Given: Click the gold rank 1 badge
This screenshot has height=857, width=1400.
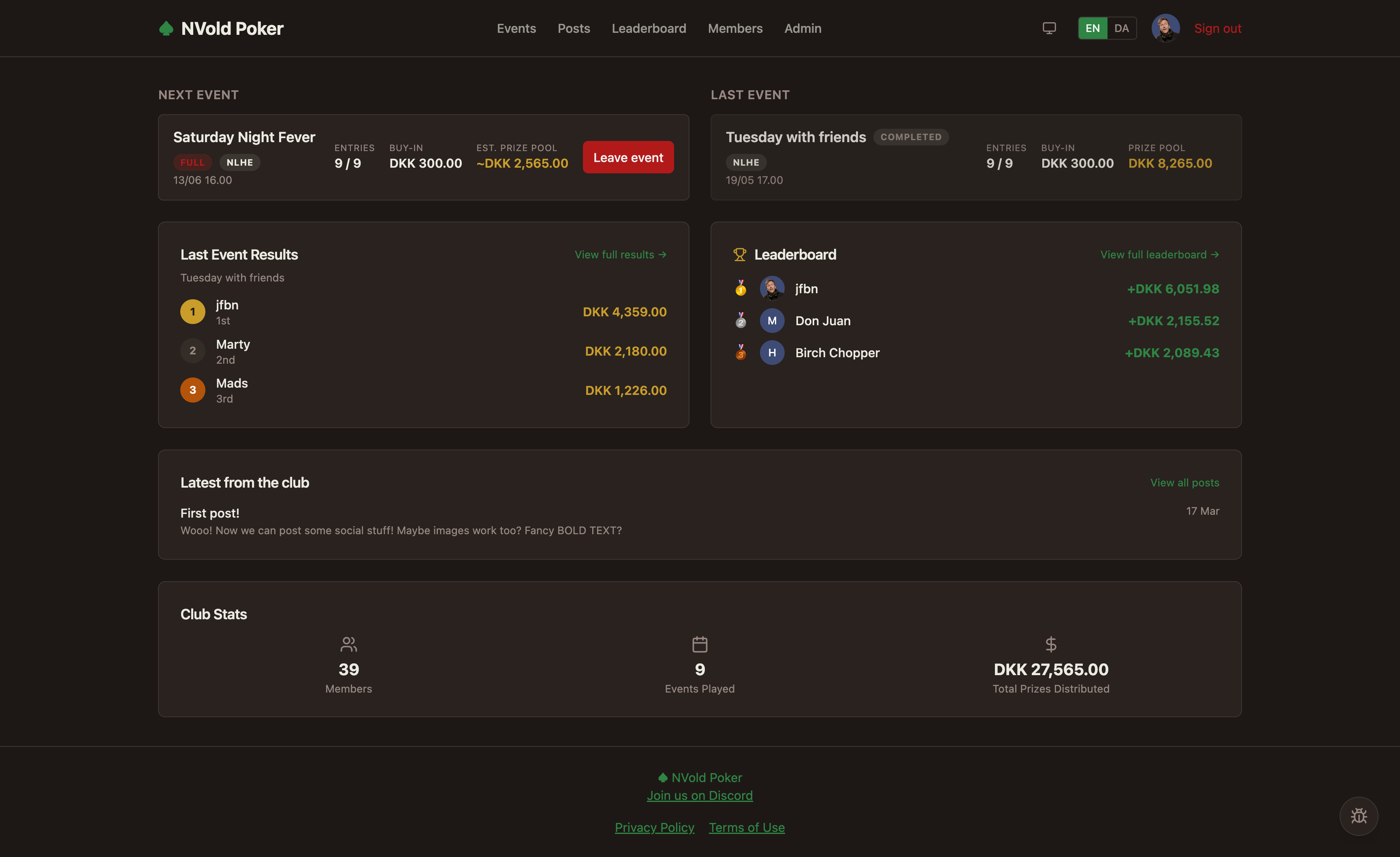Looking at the screenshot, I should coord(192,312).
